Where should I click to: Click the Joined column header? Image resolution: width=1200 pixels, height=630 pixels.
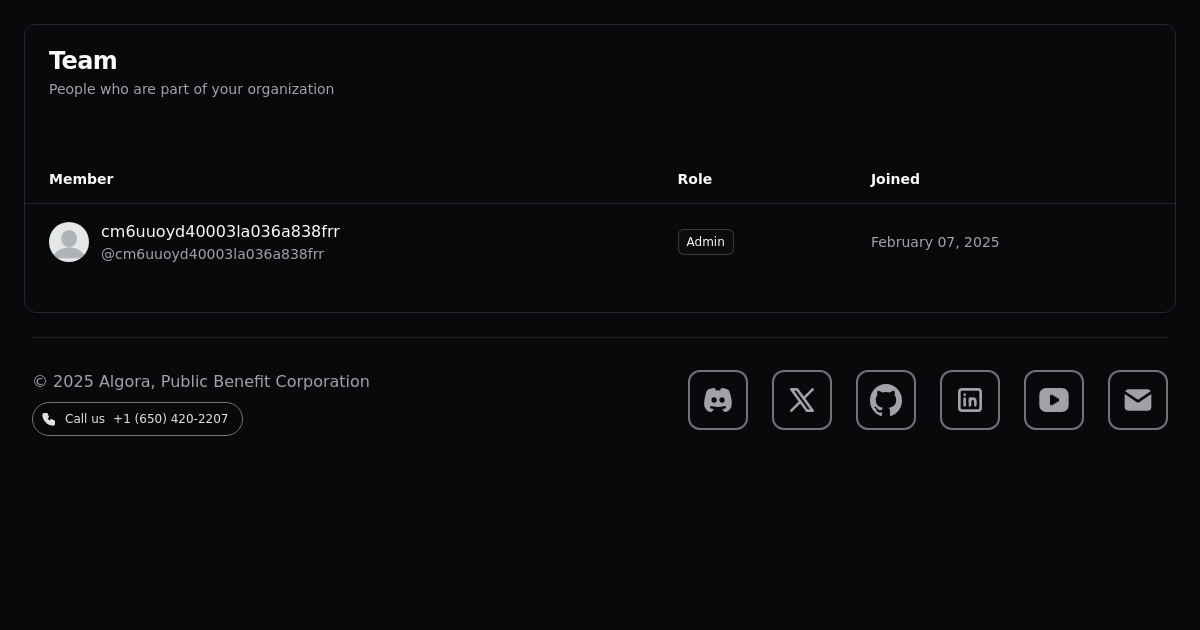pos(895,179)
